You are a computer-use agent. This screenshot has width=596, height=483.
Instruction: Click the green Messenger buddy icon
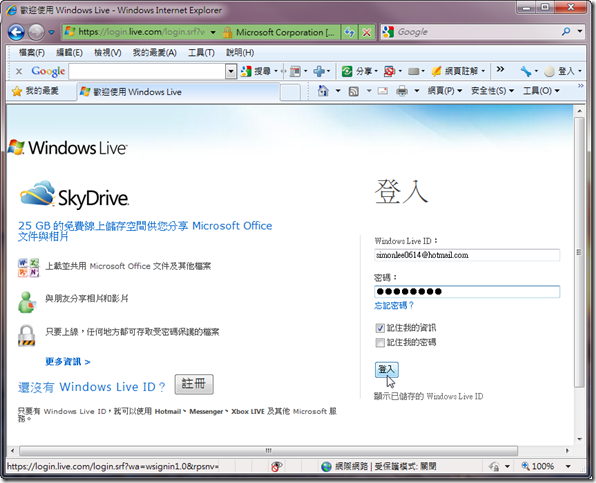click(x=27, y=302)
